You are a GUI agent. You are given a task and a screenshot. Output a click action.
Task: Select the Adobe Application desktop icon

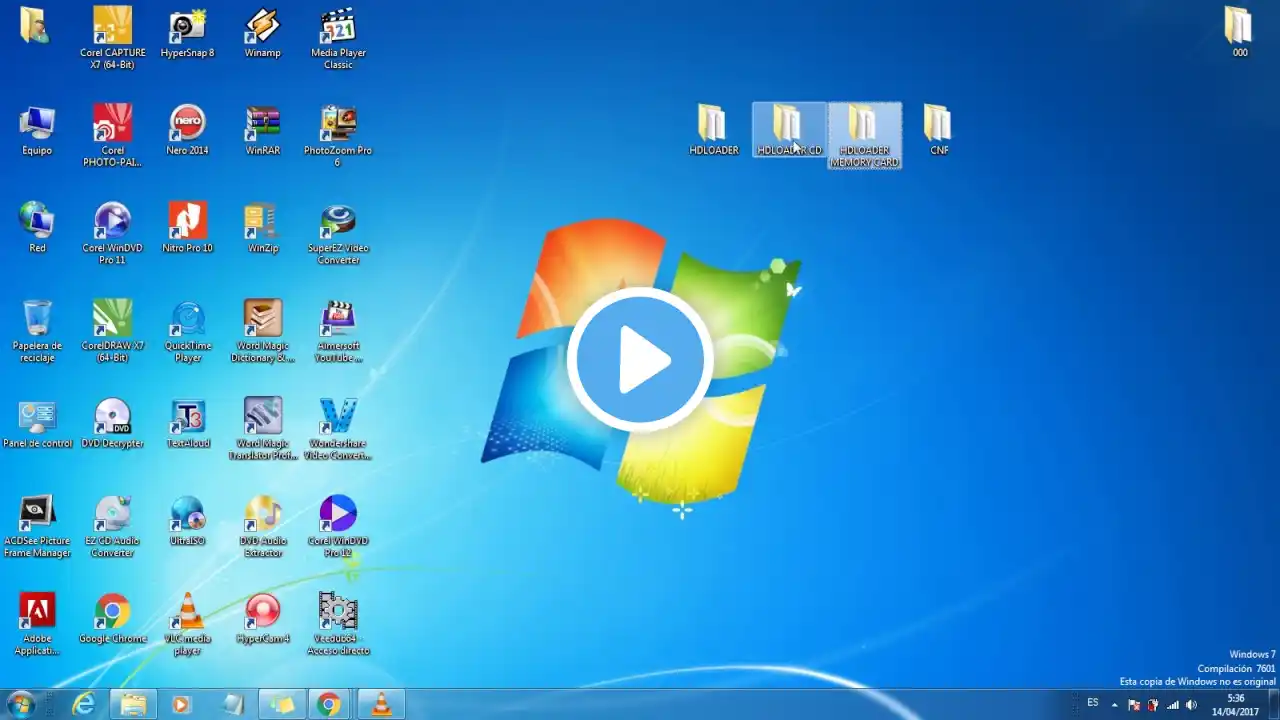(x=37, y=624)
